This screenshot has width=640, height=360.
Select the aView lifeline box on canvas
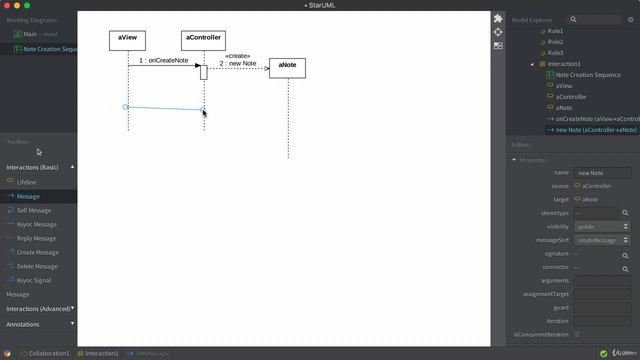tap(127, 41)
